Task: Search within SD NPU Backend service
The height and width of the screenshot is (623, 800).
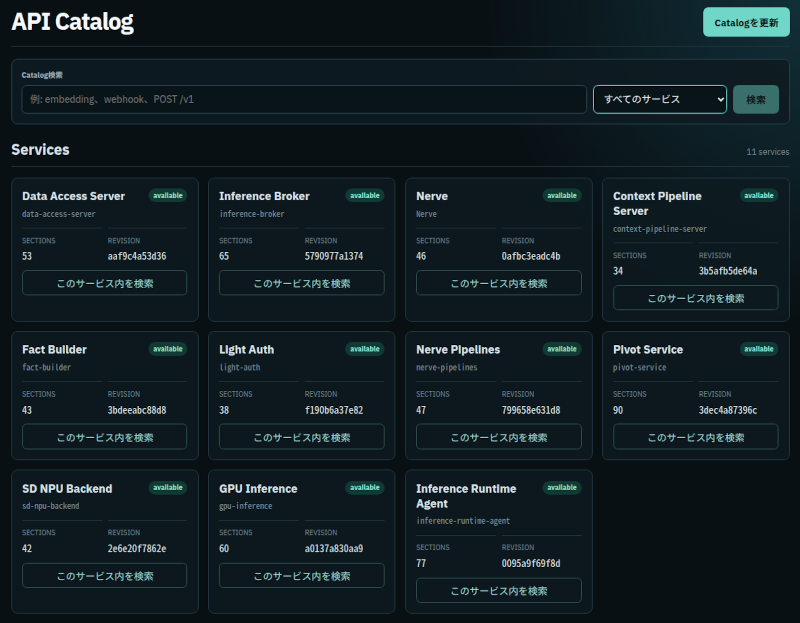Action: (104, 576)
